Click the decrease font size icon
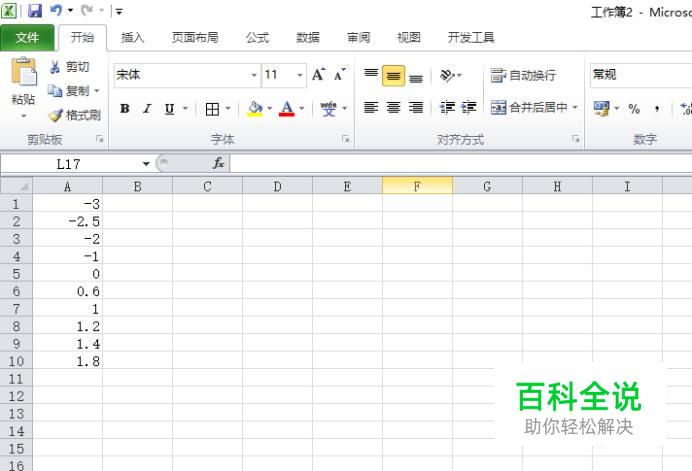 340,75
